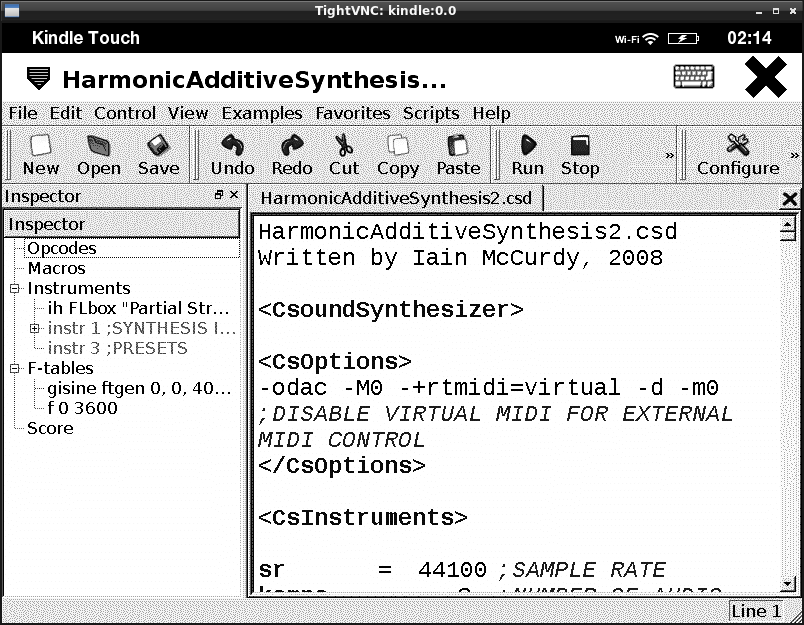Save the document with the Save icon
This screenshot has width=804, height=625.
(158, 154)
